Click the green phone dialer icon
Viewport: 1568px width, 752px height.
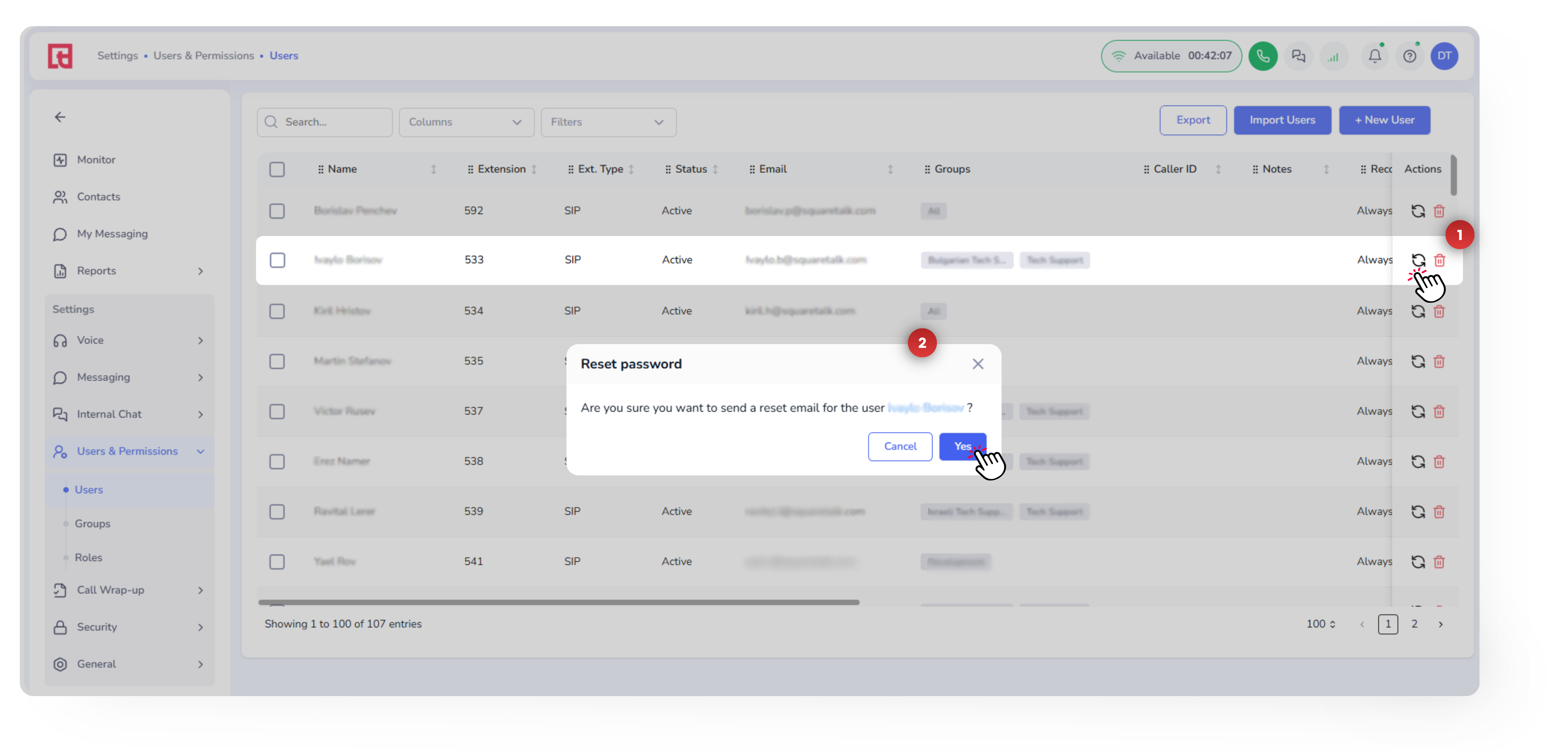(x=1263, y=56)
